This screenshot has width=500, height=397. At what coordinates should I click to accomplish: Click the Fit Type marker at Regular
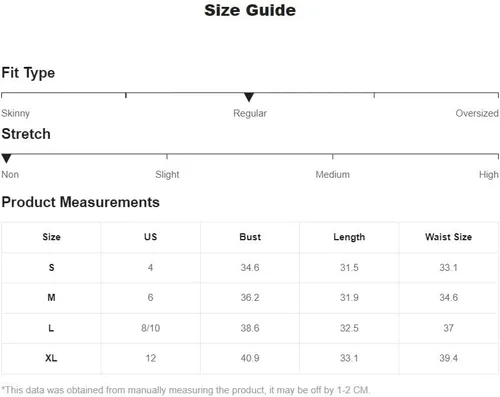[x=249, y=97]
